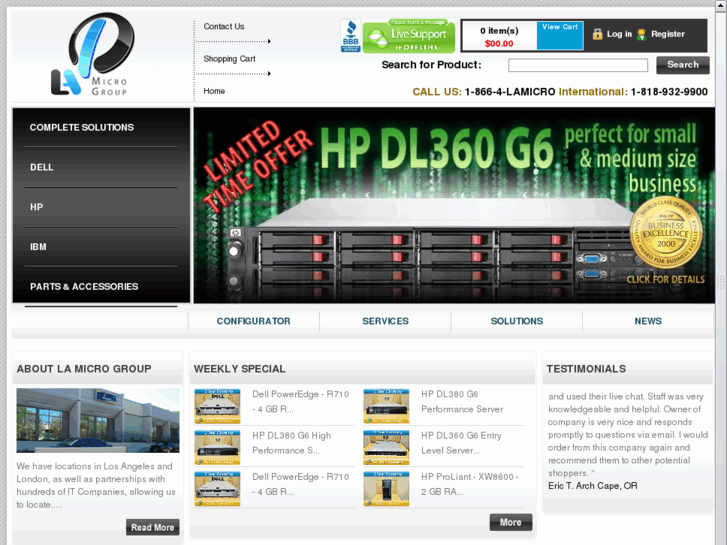727x545 pixels.
Task: Click the LA Micro Group logo
Action: click(x=92, y=55)
